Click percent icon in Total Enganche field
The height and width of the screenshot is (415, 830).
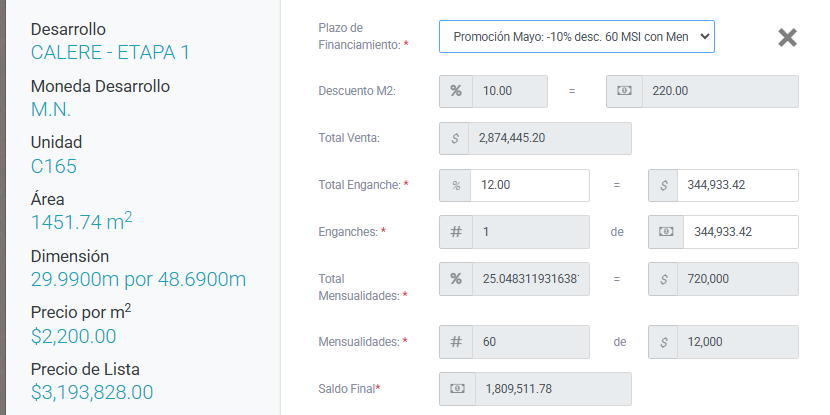tap(455, 185)
